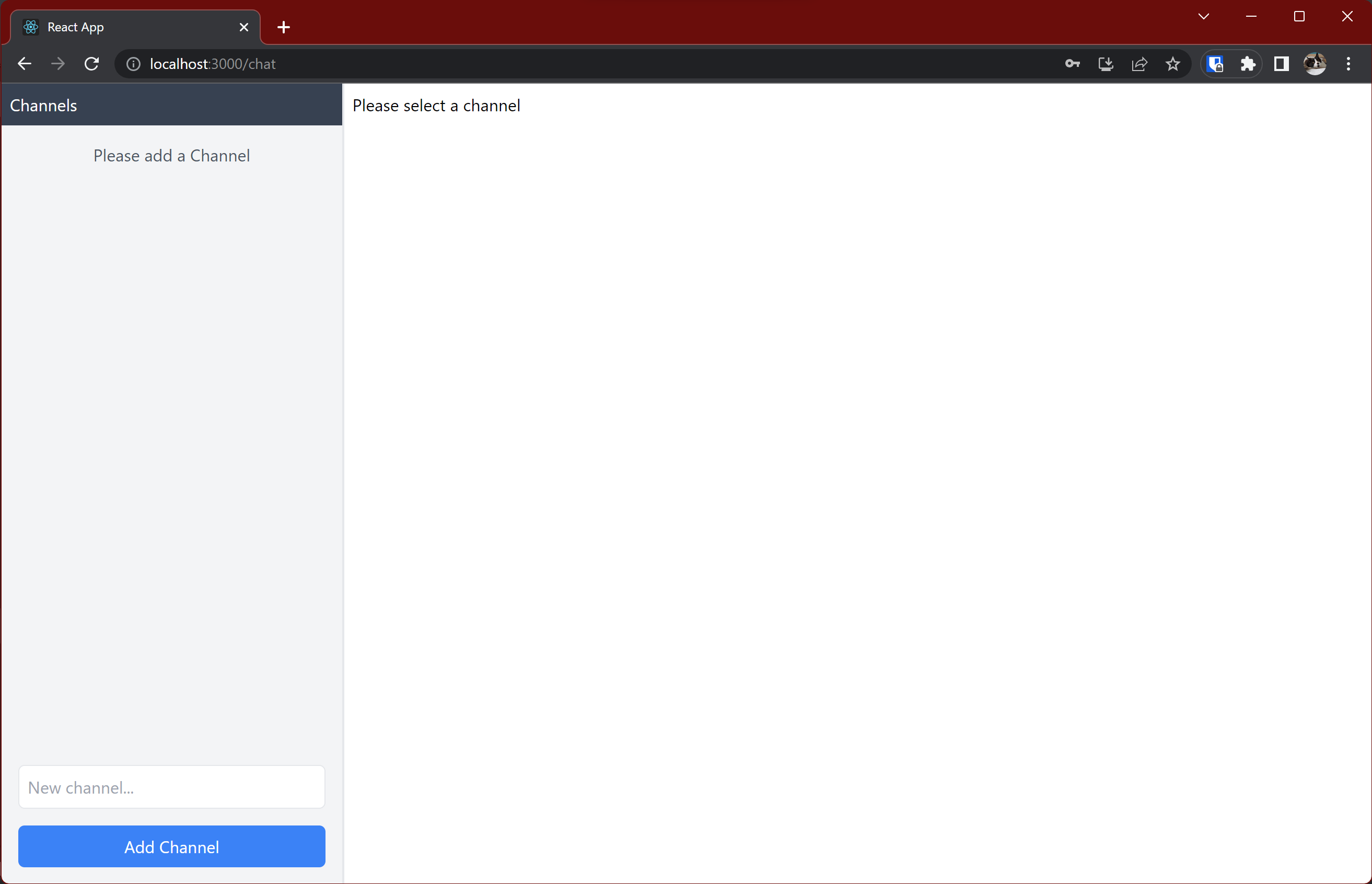Open the Bitwarden extension icon
The image size is (1372, 884).
click(1215, 64)
